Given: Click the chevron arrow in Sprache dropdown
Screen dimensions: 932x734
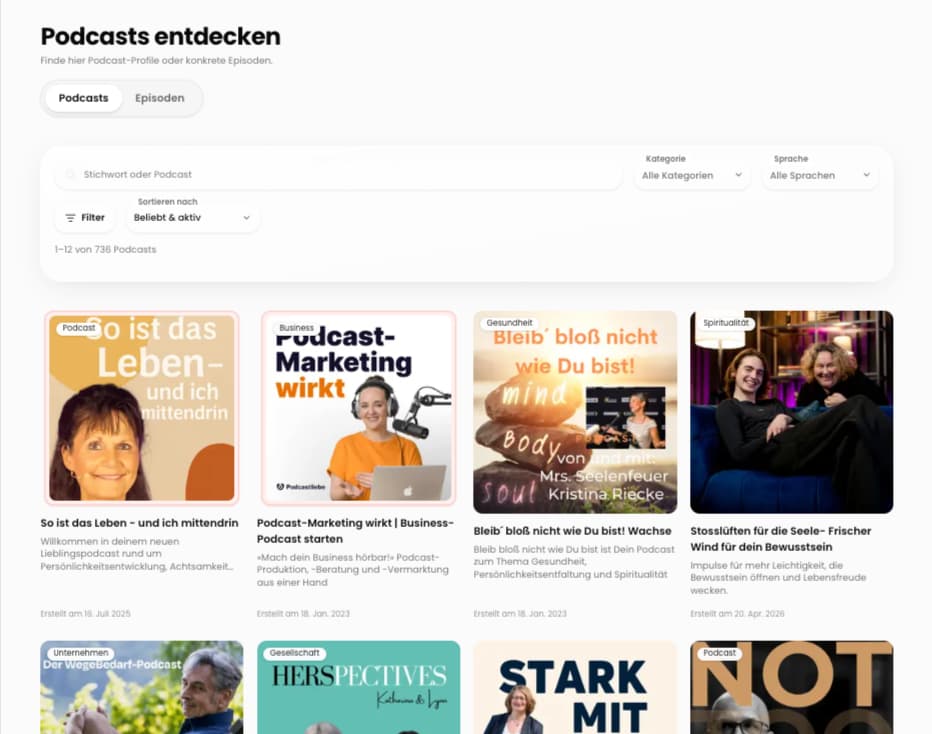Looking at the screenshot, I should coord(867,175).
